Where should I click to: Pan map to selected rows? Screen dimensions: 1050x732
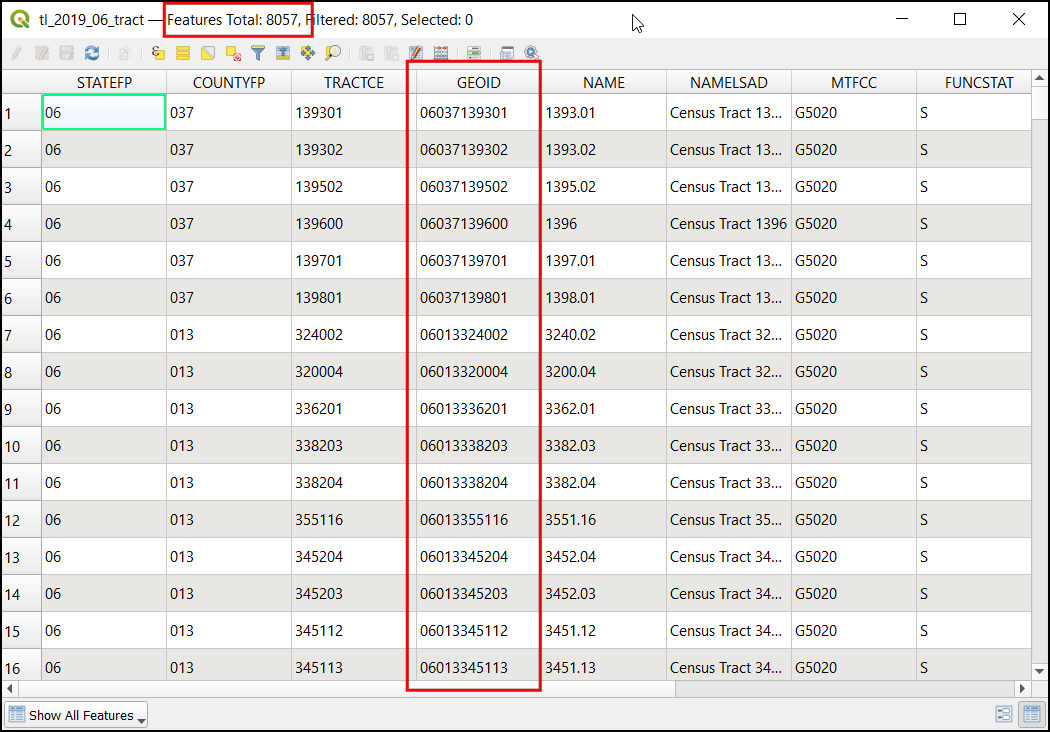pyautogui.click(x=308, y=54)
